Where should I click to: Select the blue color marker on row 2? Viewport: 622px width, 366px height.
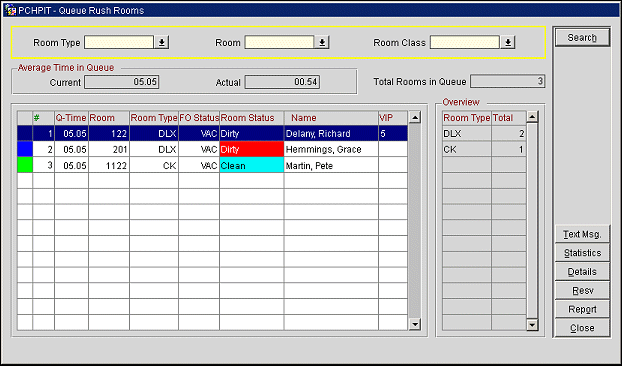25,149
